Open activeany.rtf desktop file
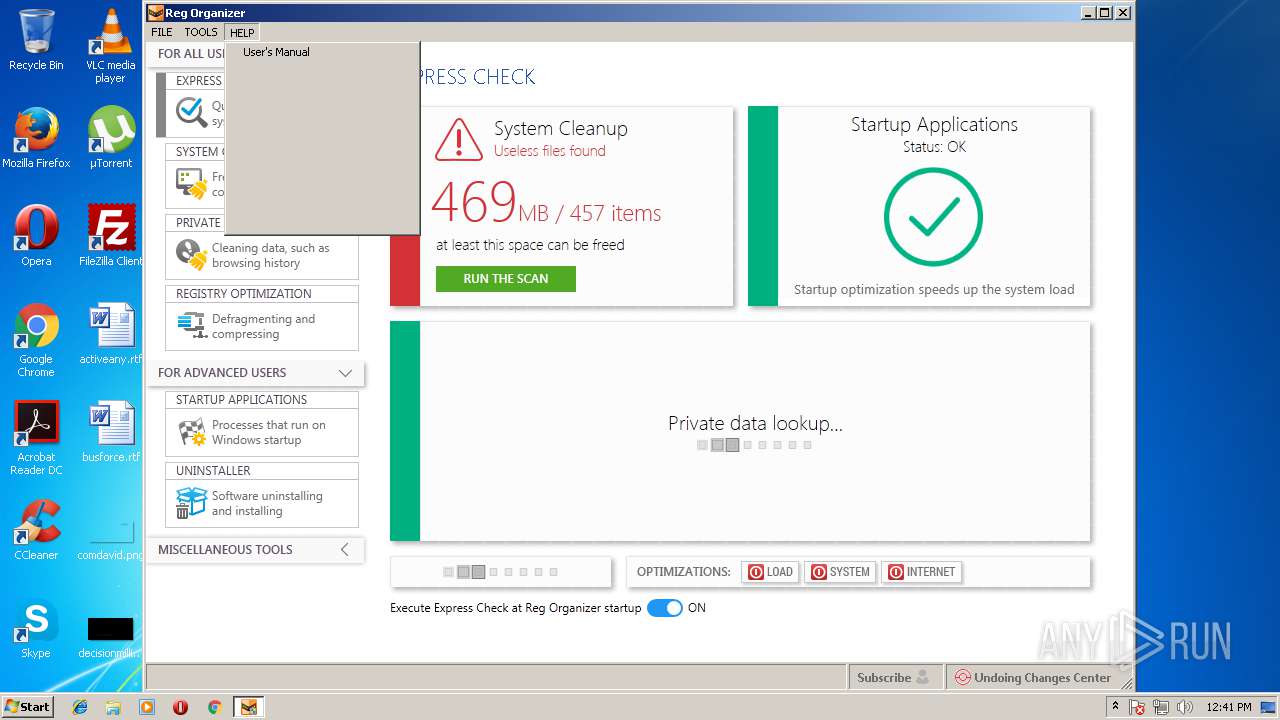 point(110,334)
